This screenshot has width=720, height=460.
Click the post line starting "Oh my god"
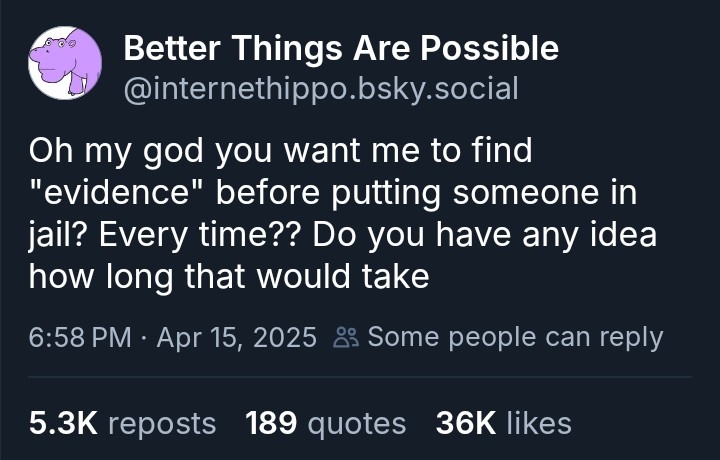[x=280, y=153]
